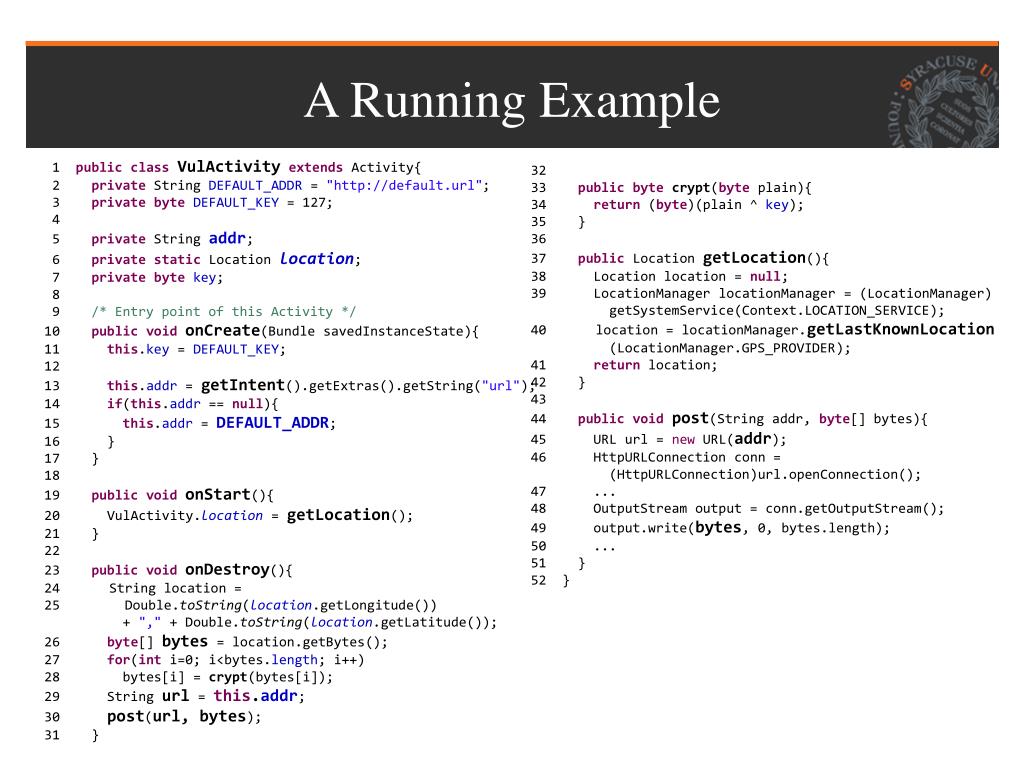Click the string "http://default.url" on line 2
This screenshot has width=1024, height=768.
(x=404, y=185)
